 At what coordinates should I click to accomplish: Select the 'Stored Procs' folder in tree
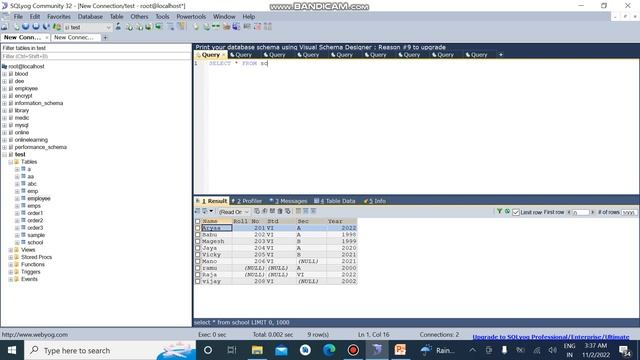click(36, 257)
